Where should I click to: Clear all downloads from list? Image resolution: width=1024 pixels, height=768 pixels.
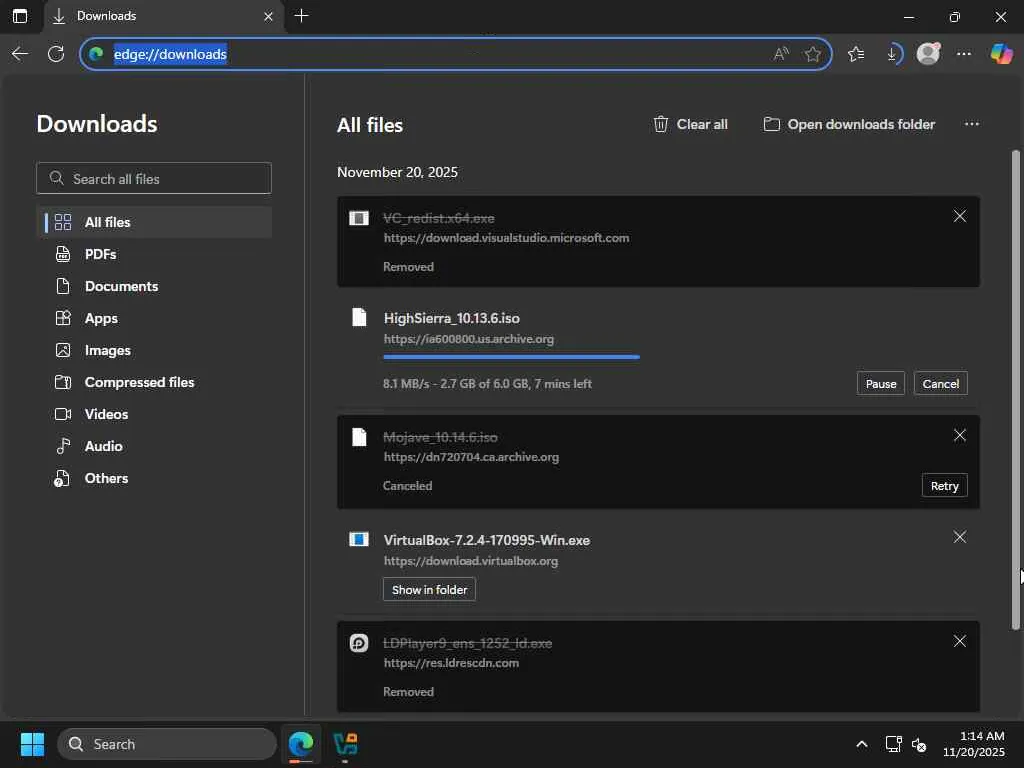click(690, 124)
